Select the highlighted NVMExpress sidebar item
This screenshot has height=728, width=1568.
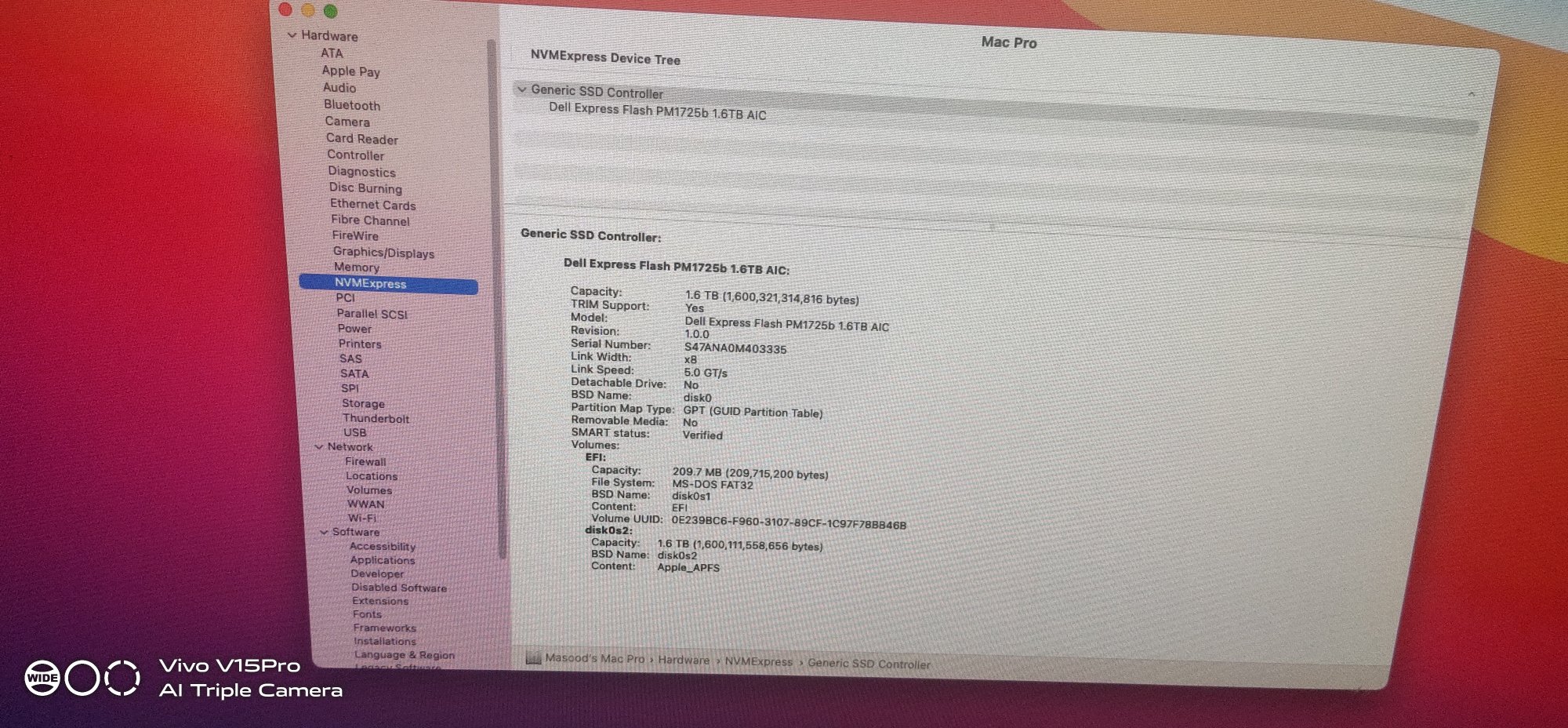pos(389,284)
